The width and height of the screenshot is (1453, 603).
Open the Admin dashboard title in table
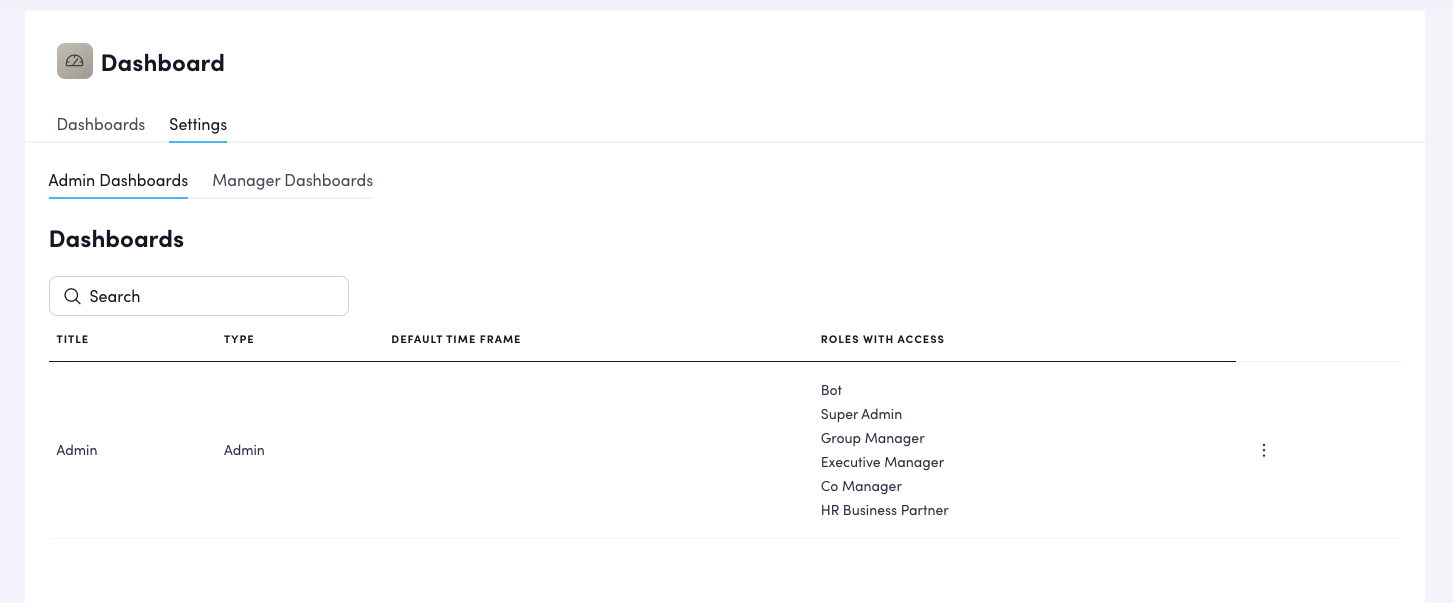77,450
